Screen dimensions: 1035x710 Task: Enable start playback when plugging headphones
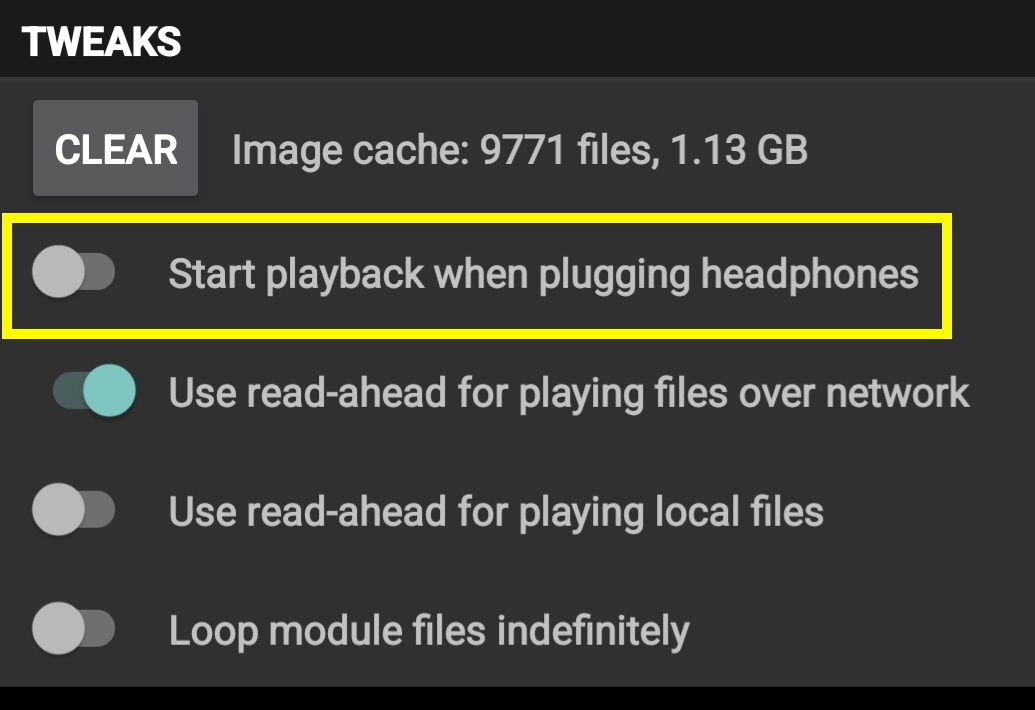pos(73,273)
